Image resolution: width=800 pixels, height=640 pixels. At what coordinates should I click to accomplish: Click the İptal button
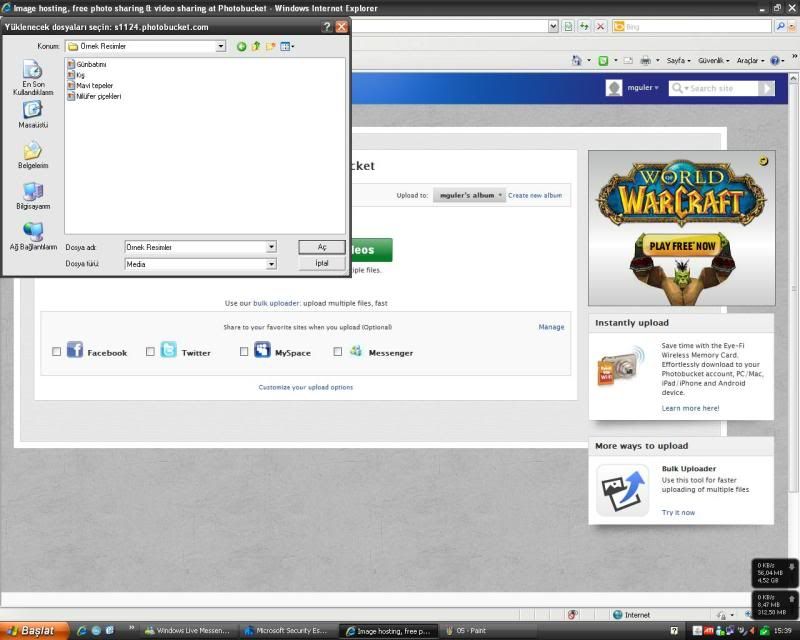pyautogui.click(x=322, y=263)
